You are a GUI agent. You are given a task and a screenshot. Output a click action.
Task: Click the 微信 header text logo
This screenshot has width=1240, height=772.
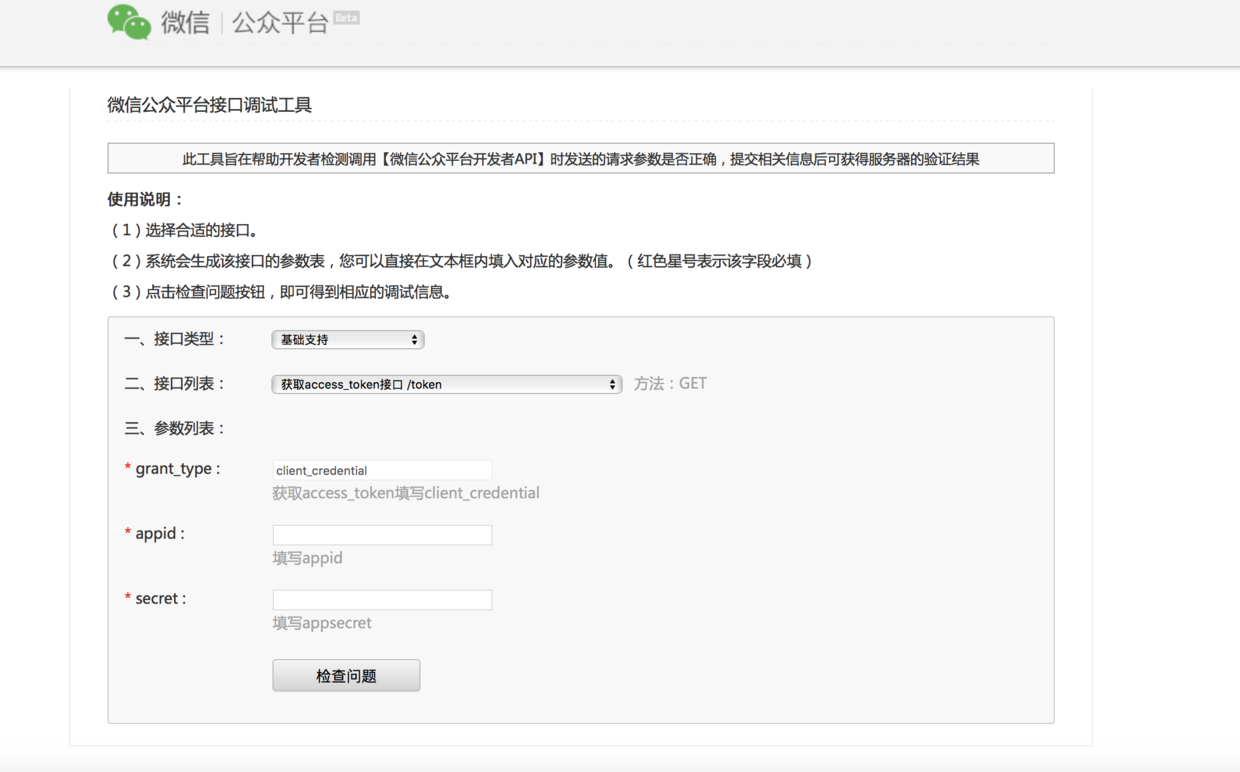point(185,23)
